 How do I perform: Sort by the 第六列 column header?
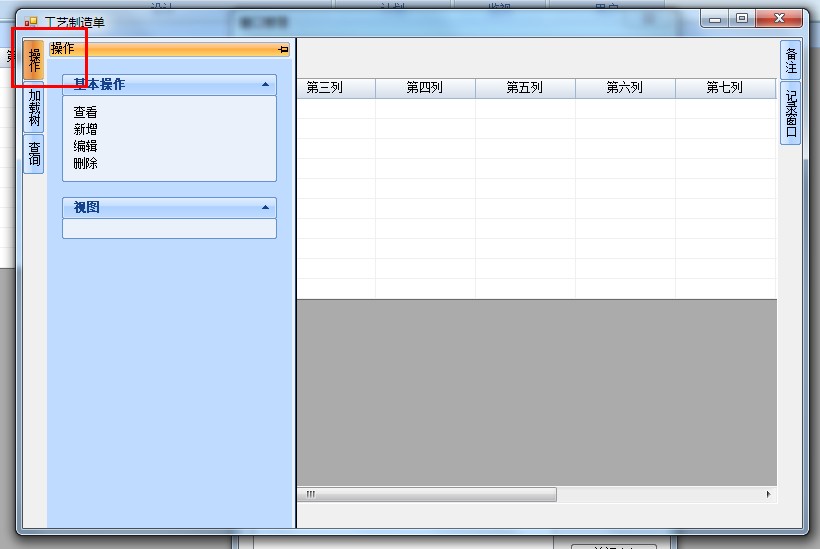point(625,88)
